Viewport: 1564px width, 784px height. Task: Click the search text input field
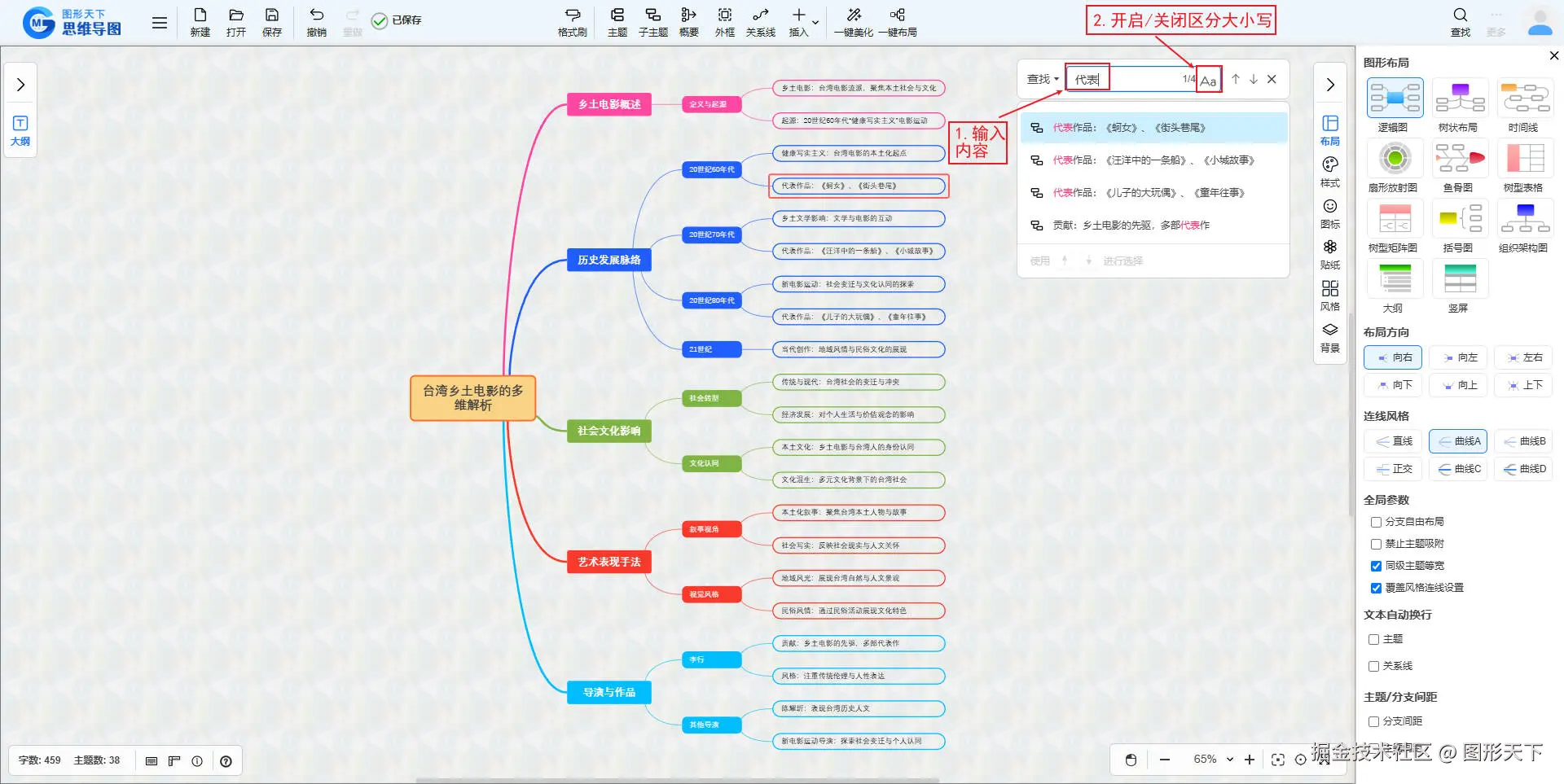(x=1131, y=79)
